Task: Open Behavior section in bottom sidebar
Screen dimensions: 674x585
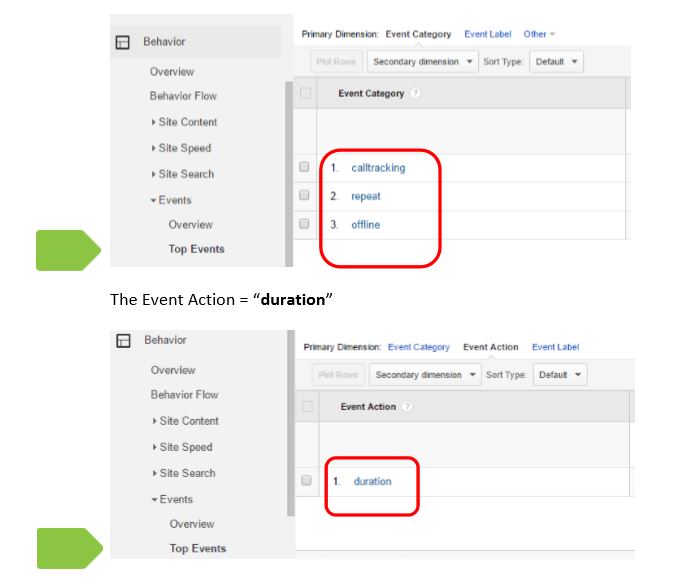Action: coord(165,340)
